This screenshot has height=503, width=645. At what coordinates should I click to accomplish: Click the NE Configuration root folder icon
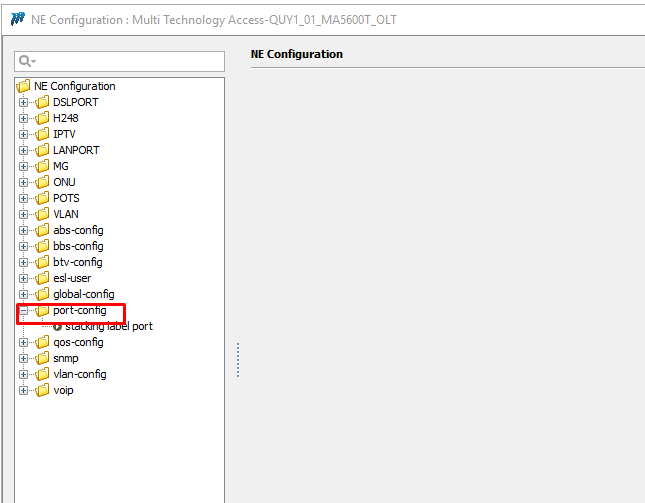tap(24, 86)
